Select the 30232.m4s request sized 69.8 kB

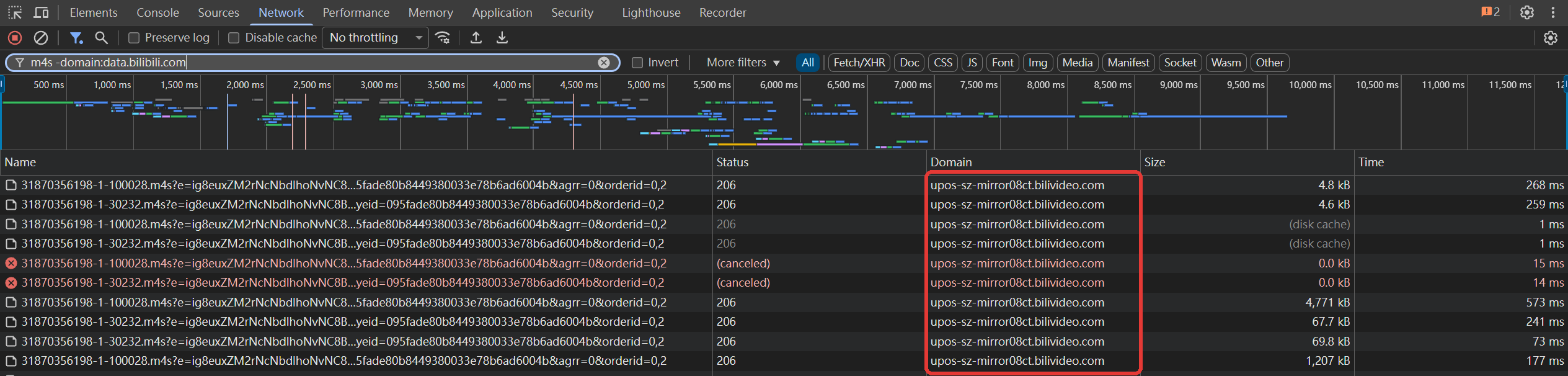(784, 341)
